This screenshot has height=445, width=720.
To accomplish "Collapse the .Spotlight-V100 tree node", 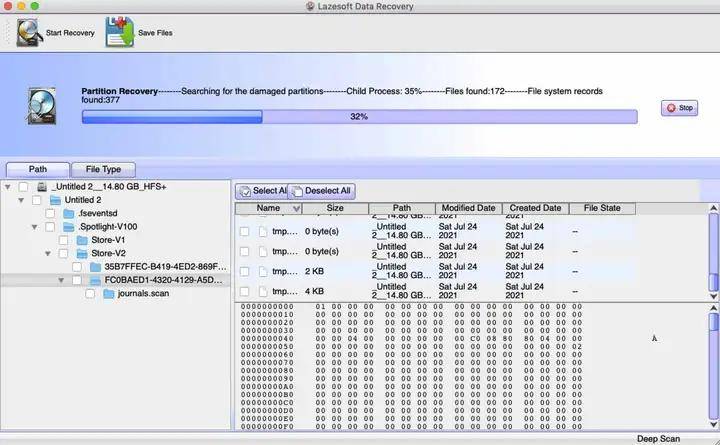I will pyautogui.click(x=34, y=227).
